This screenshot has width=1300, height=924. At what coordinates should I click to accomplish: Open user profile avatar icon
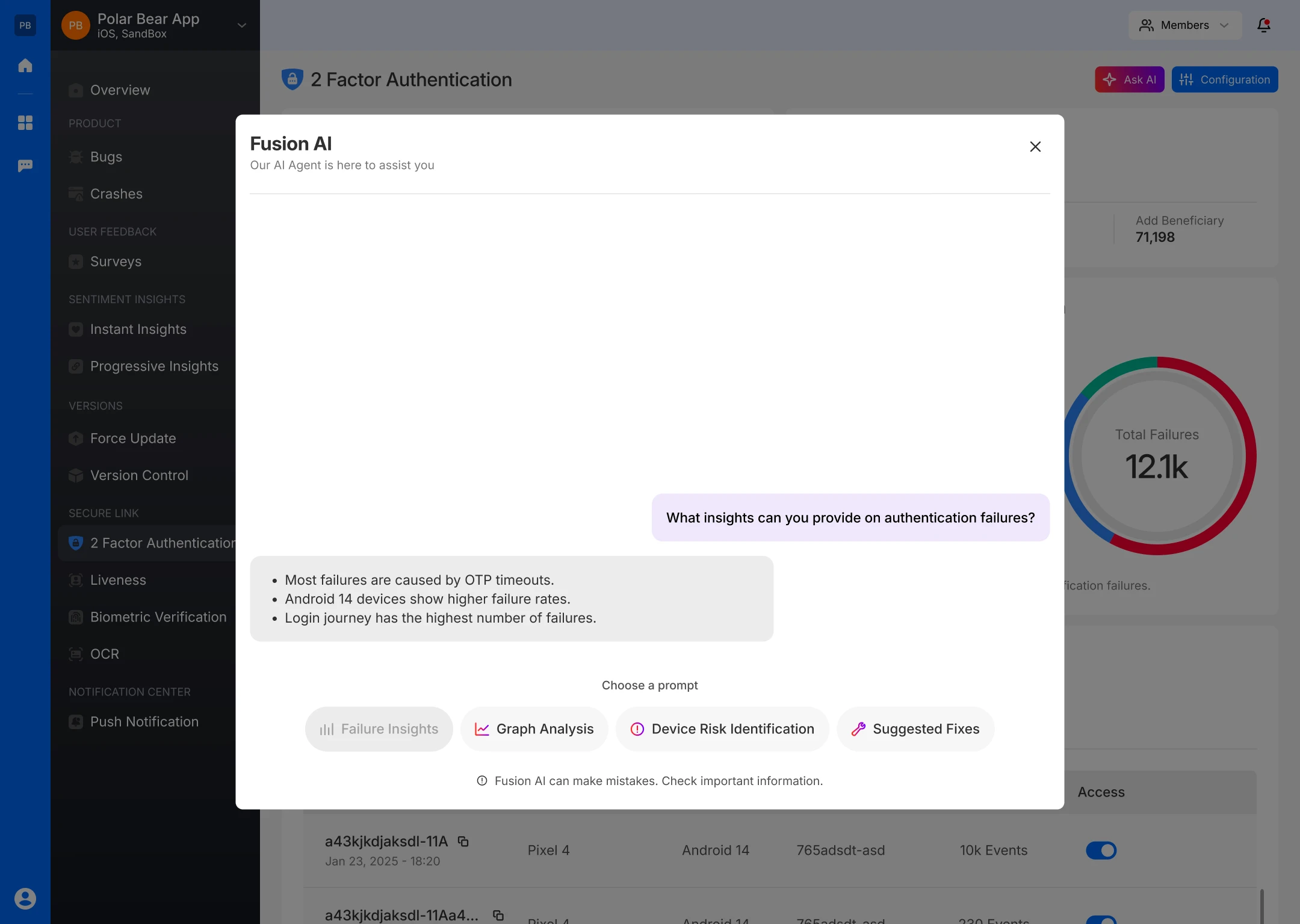[25, 898]
